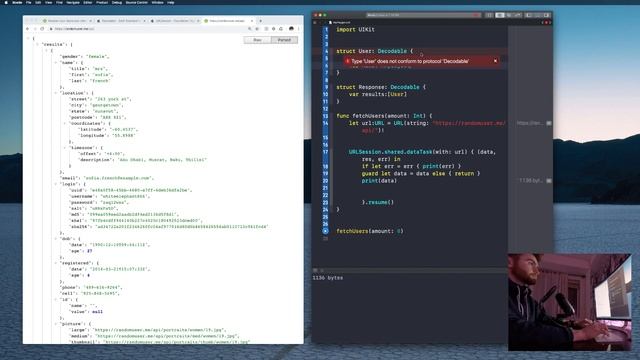Collapse the "dob" object
The height and width of the screenshot is (360, 640).
[x=56, y=239]
